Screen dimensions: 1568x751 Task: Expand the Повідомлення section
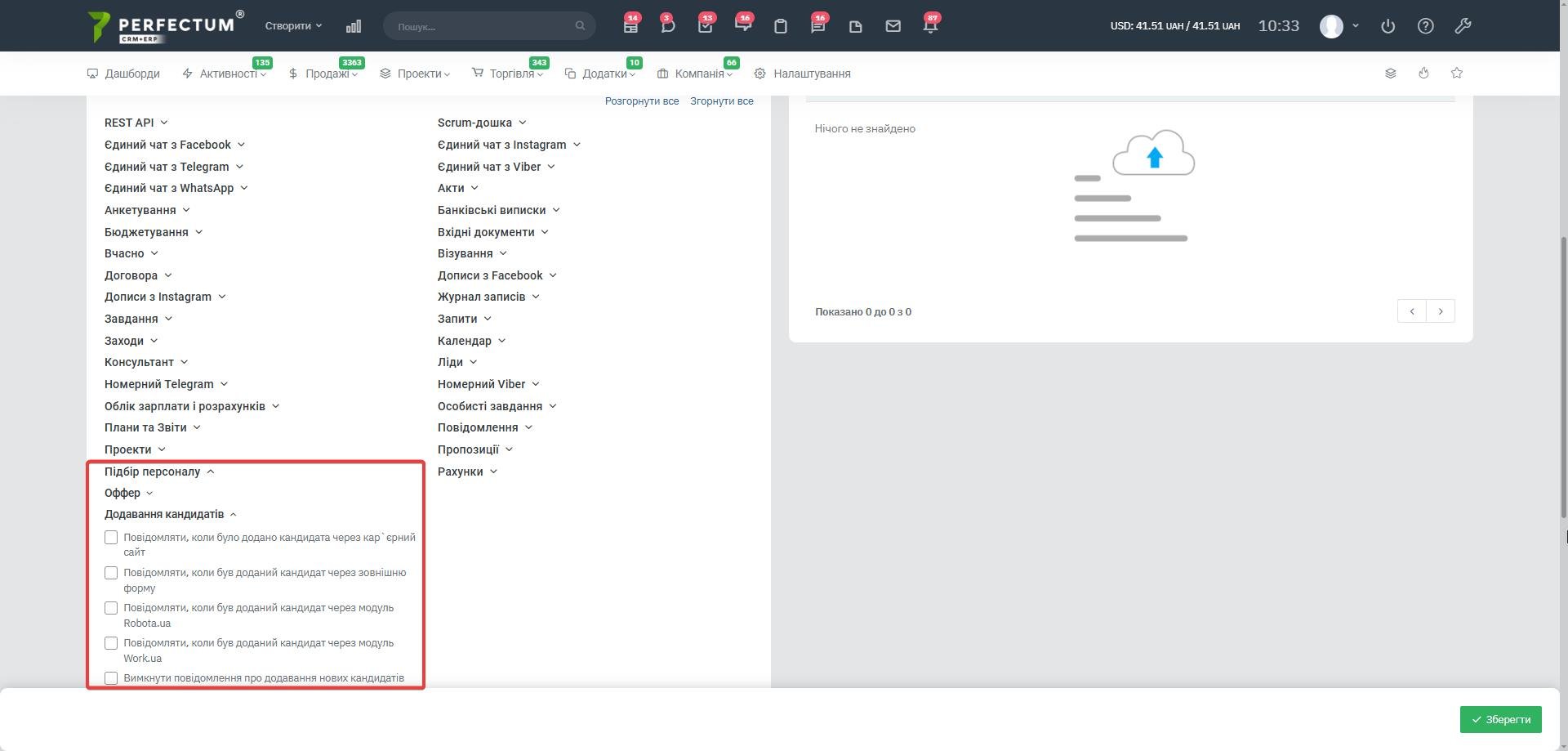click(x=485, y=427)
